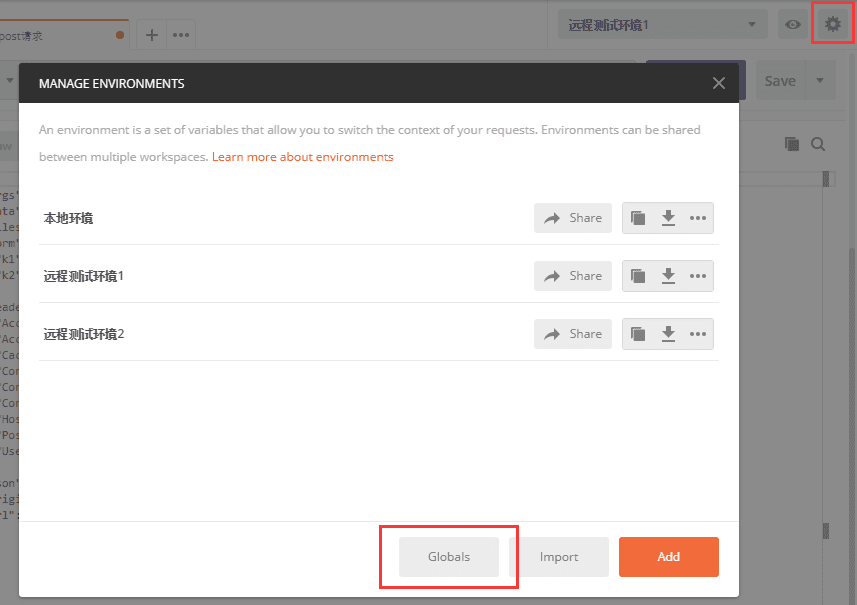857x605 pixels.
Task: Switch to the post请求 tab
Action: 64,36
